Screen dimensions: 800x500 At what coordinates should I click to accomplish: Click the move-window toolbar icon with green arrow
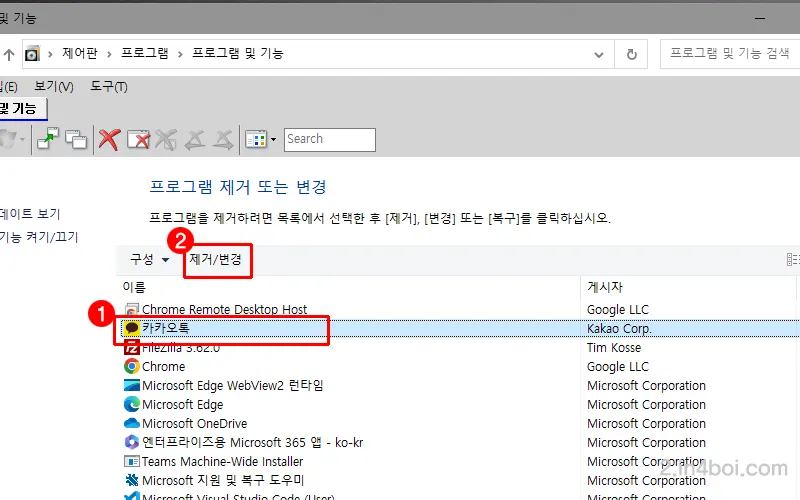48,139
